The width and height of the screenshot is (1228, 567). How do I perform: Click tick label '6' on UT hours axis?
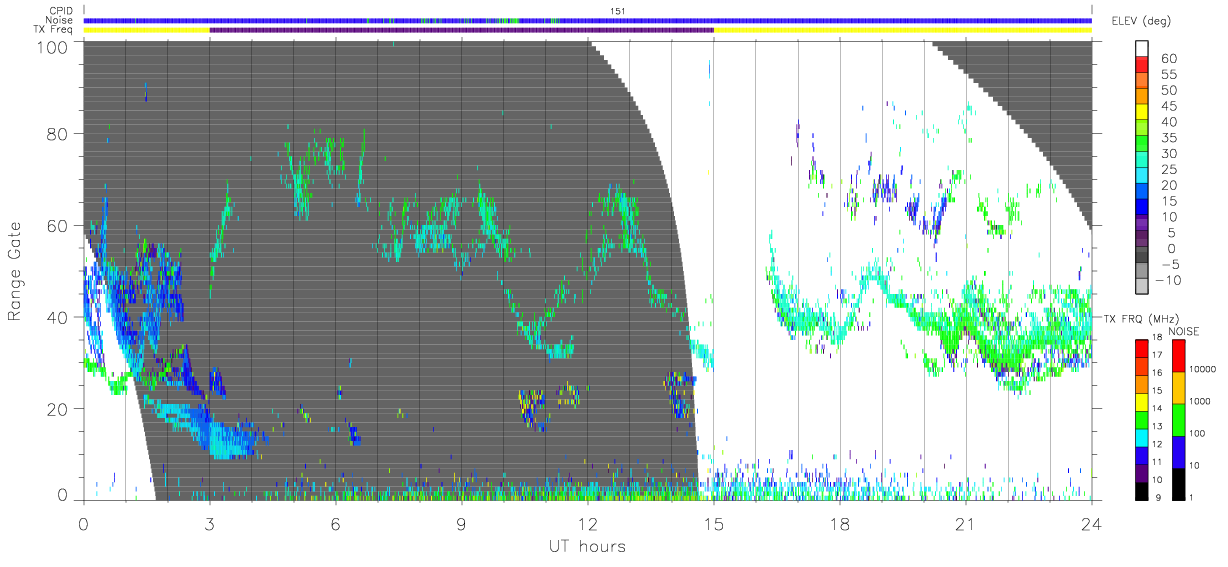pyautogui.click(x=335, y=523)
